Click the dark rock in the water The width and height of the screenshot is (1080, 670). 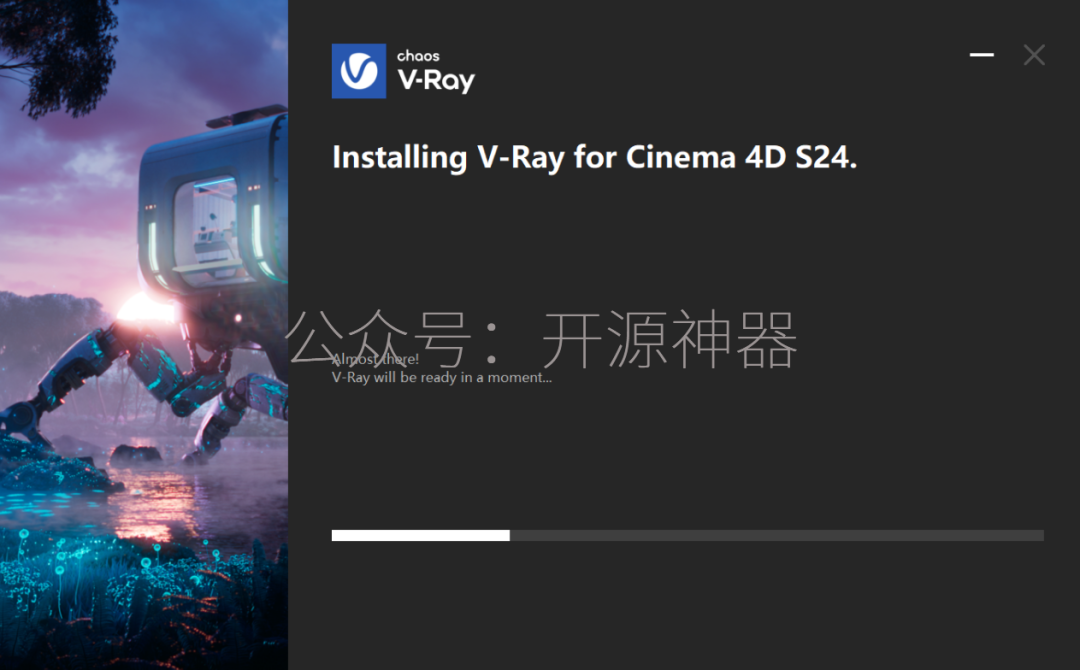click(x=136, y=454)
